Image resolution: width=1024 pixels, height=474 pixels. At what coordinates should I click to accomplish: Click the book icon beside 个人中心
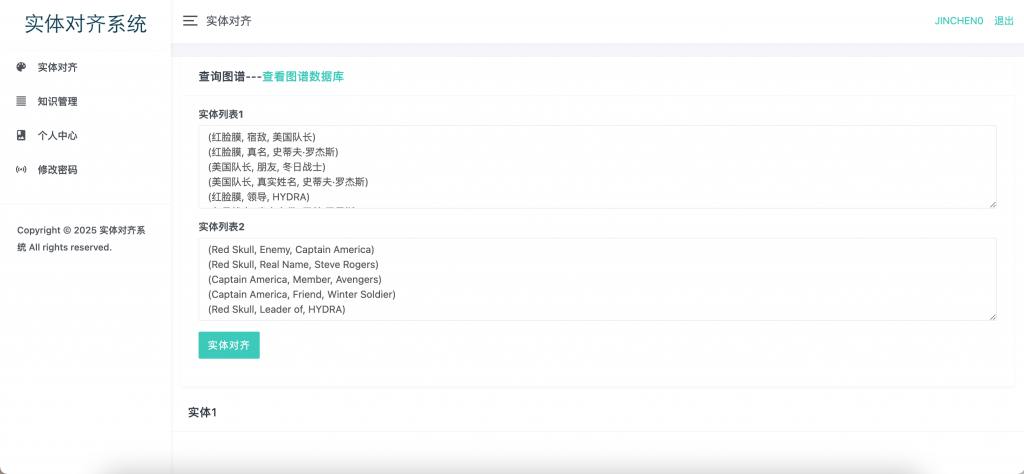21,135
